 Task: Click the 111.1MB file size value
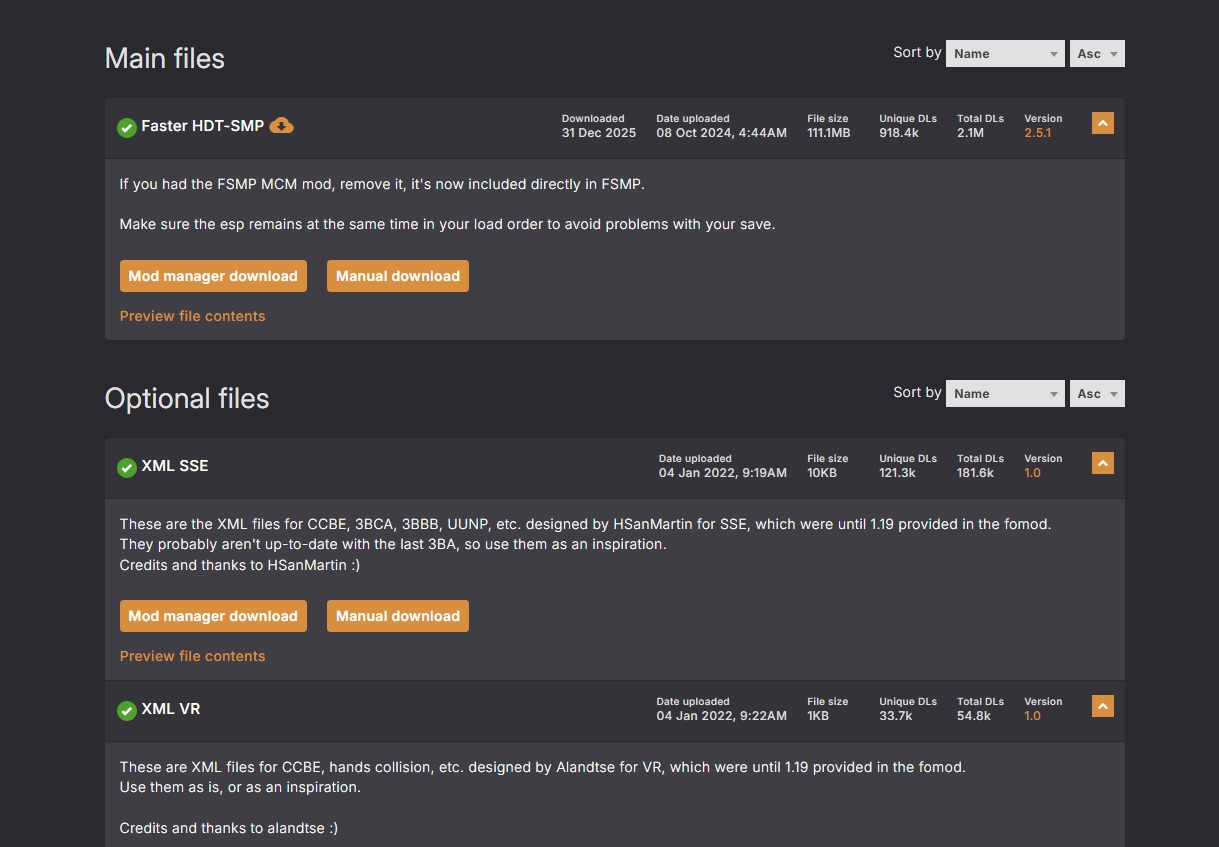[x=829, y=133]
